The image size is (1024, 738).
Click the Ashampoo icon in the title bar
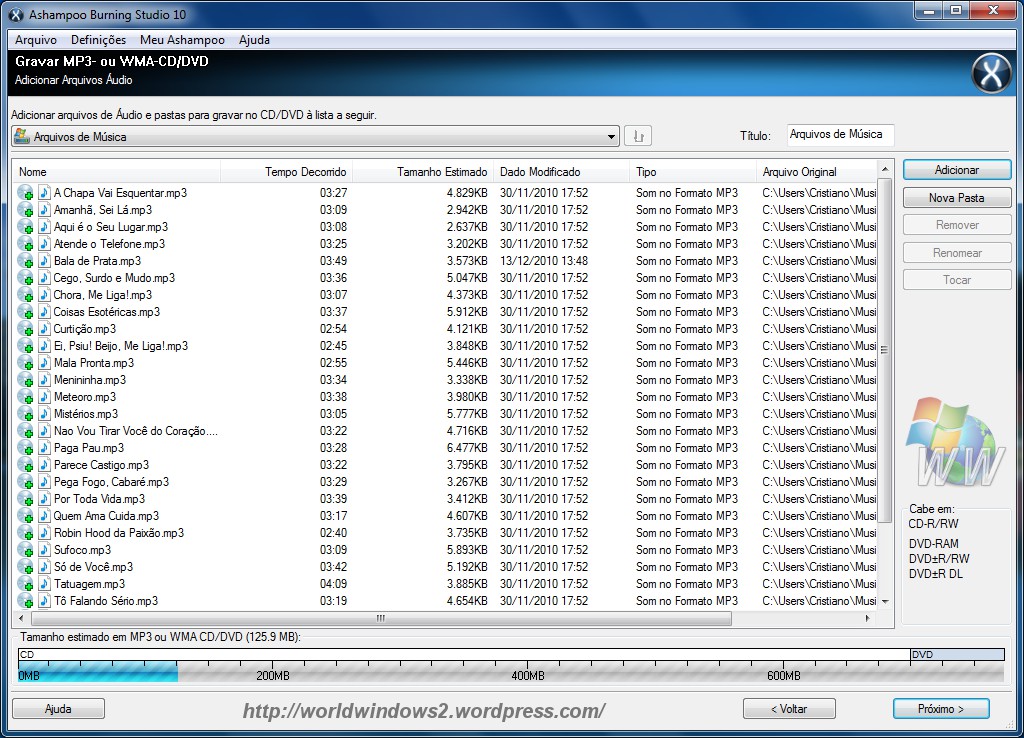[x=16, y=14]
